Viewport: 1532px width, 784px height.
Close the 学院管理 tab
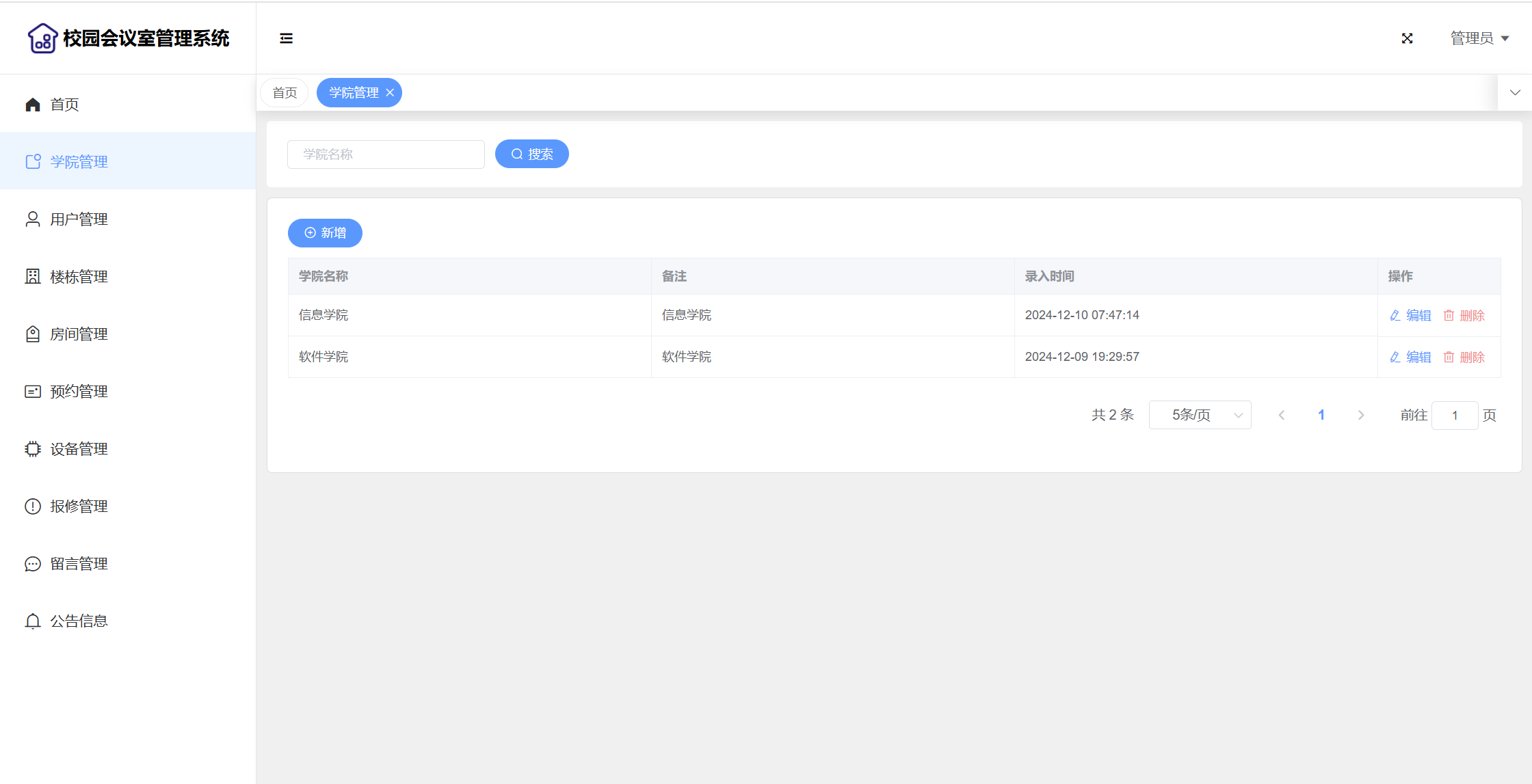point(390,93)
